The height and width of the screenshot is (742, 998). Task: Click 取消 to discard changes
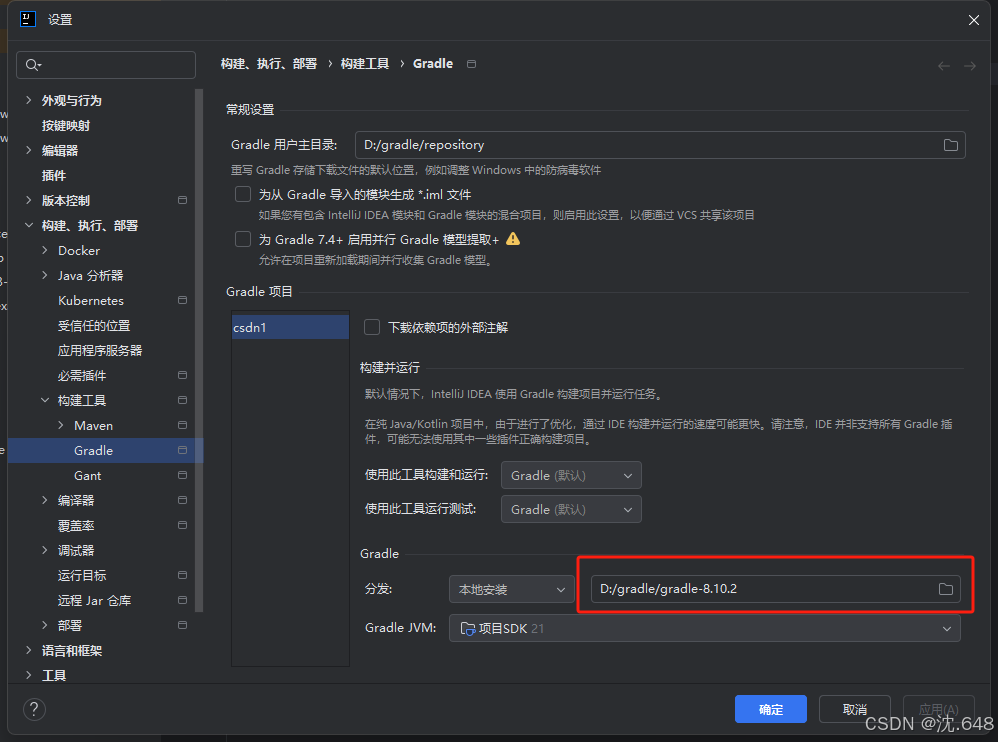click(x=854, y=709)
